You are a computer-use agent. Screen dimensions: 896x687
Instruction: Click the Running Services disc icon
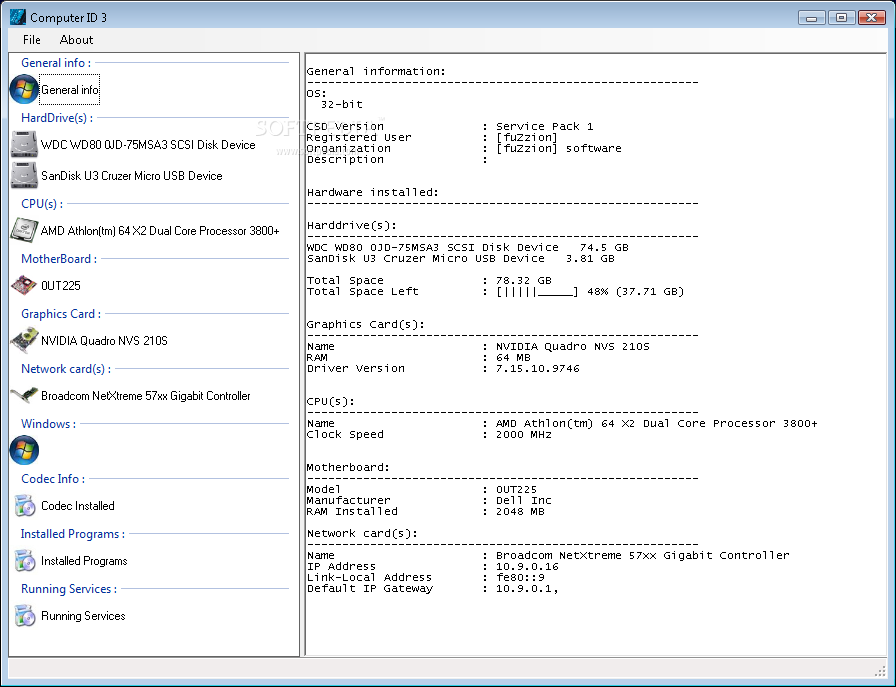pos(25,616)
